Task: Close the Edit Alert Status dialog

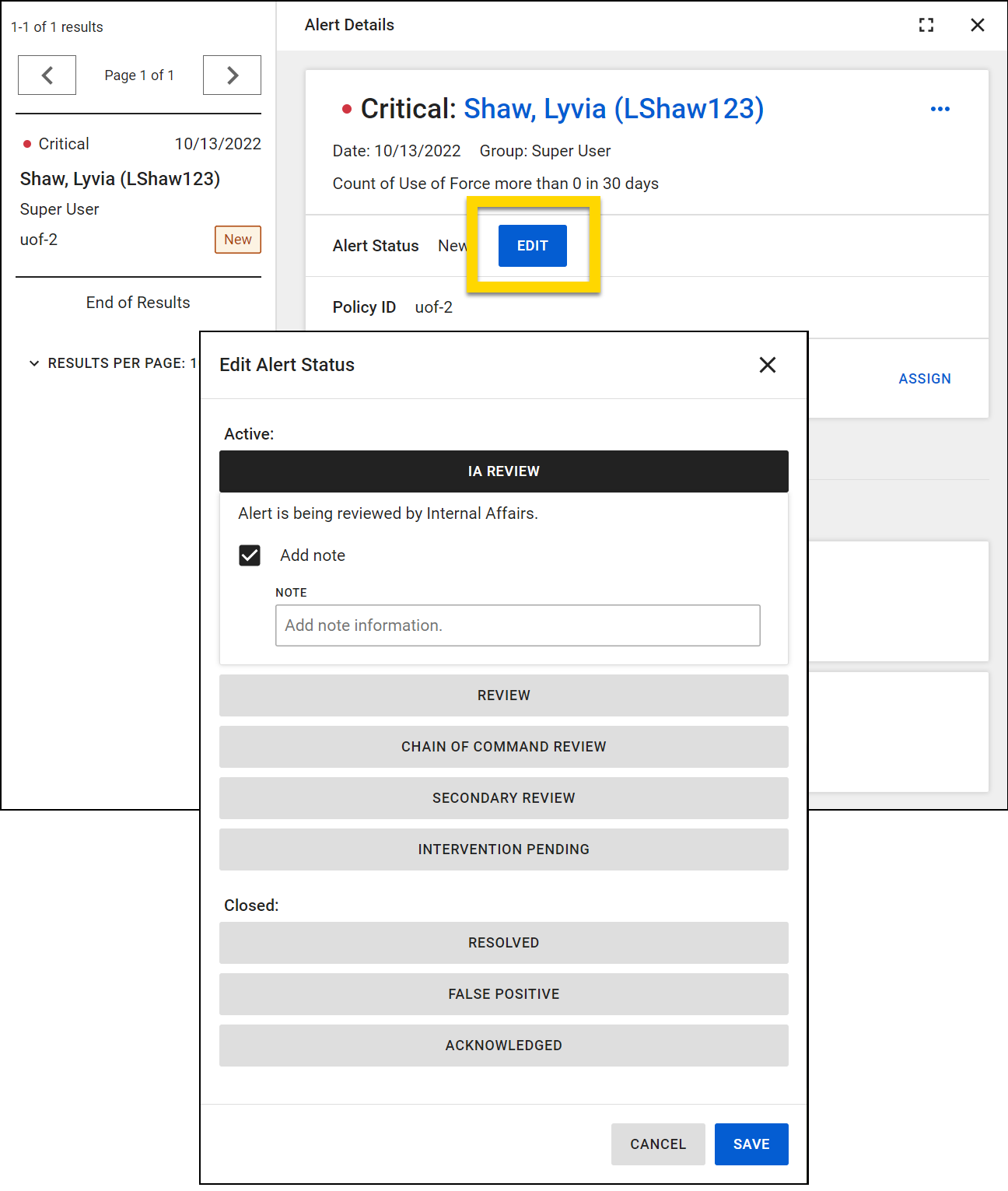Action: [767, 365]
